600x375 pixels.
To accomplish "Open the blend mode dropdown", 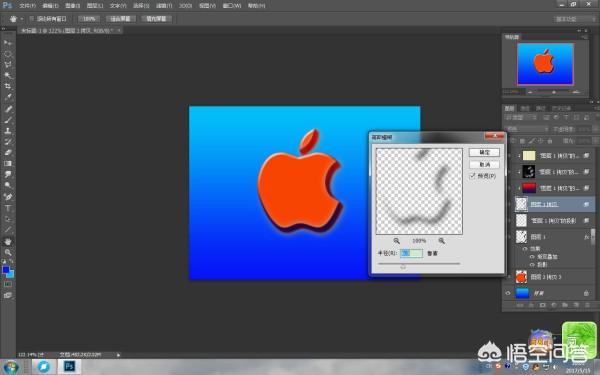I will click(527, 129).
